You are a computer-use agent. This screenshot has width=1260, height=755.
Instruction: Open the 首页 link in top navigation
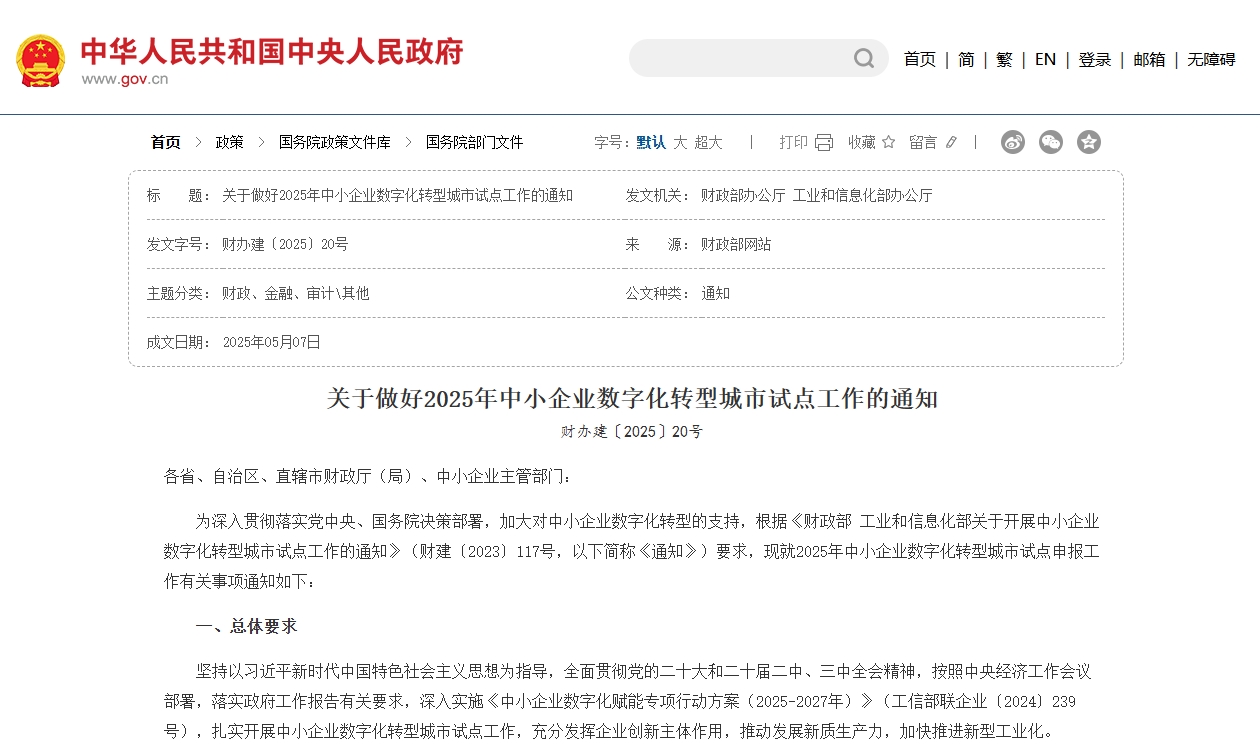pos(919,60)
